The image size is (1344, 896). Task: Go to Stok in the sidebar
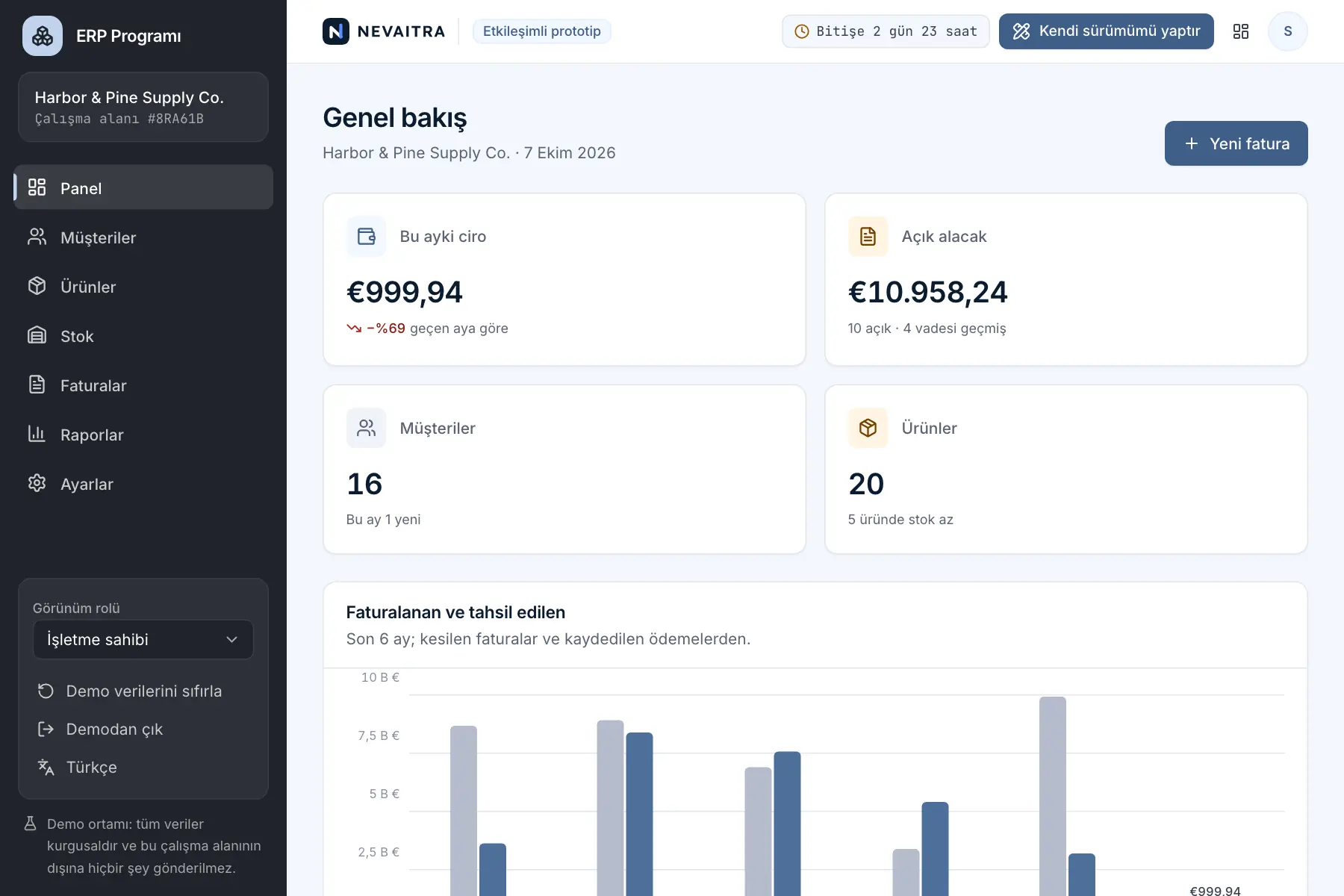(143, 336)
